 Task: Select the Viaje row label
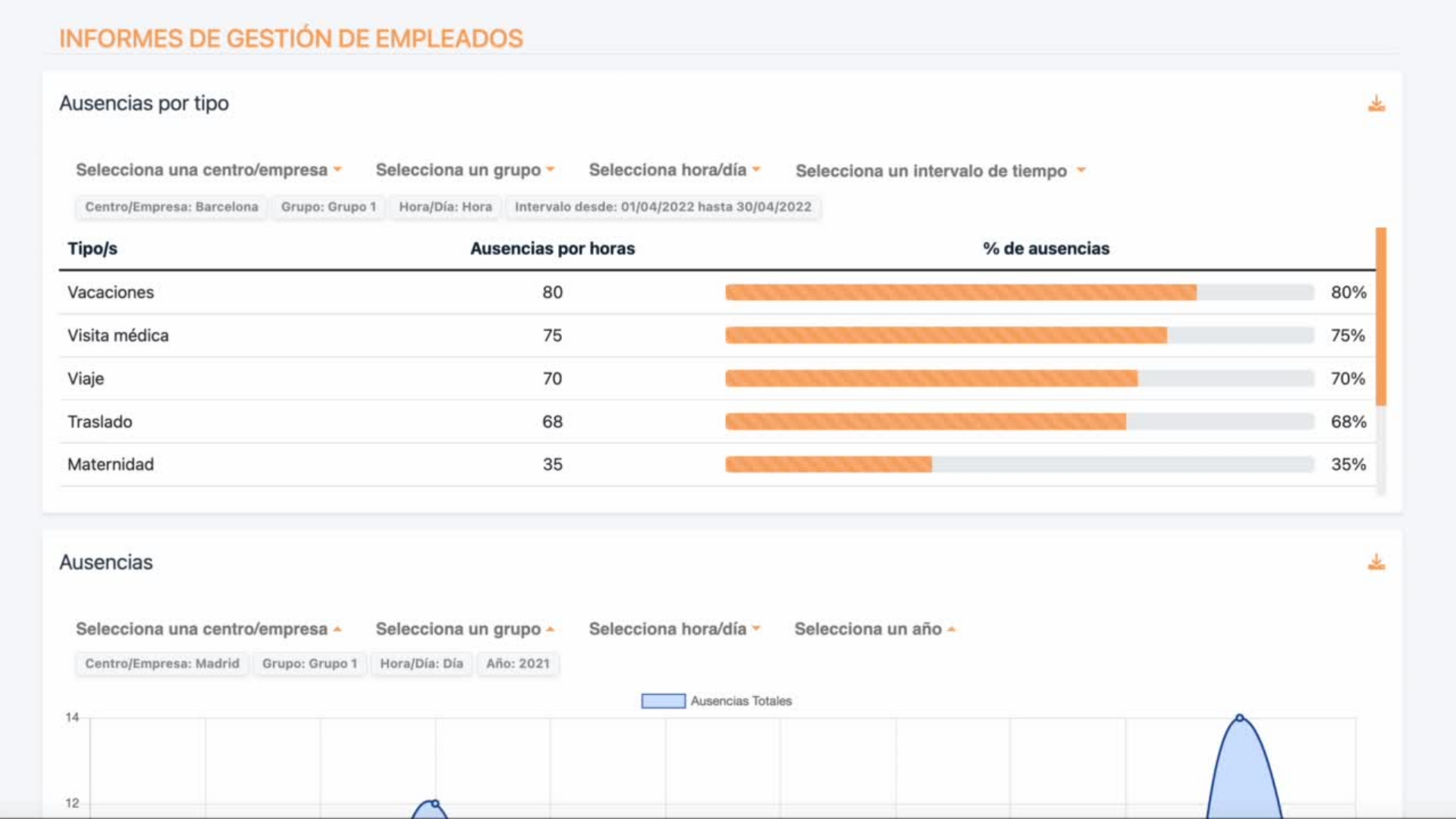click(86, 378)
